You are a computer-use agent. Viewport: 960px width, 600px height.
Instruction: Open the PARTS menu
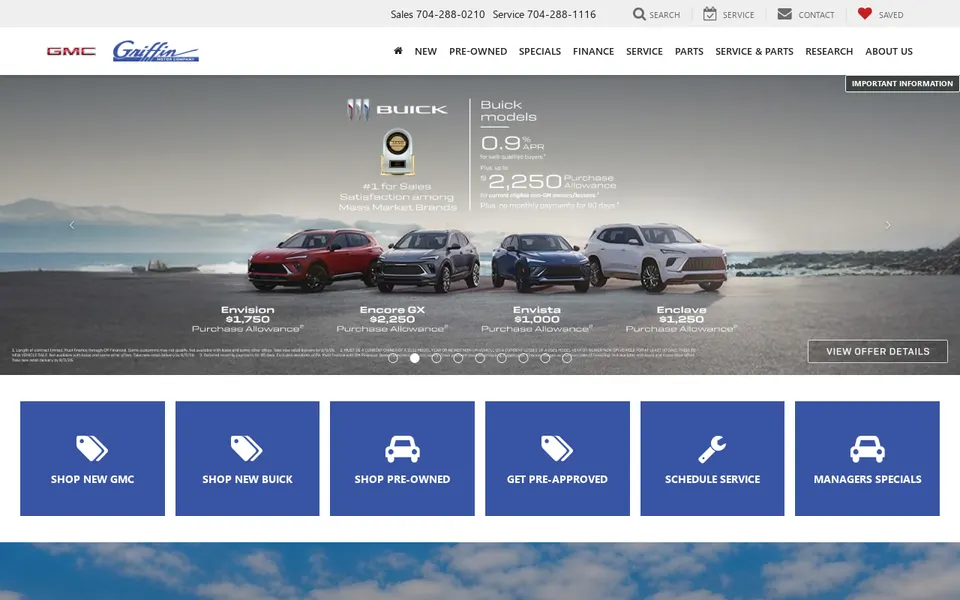pyautogui.click(x=689, y=51)
